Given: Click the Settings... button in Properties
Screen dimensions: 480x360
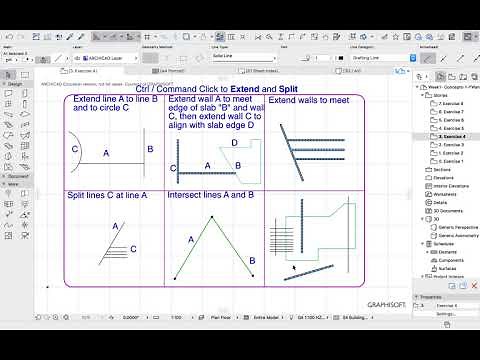Looking at the screenshot, I should tap(447, 314).
